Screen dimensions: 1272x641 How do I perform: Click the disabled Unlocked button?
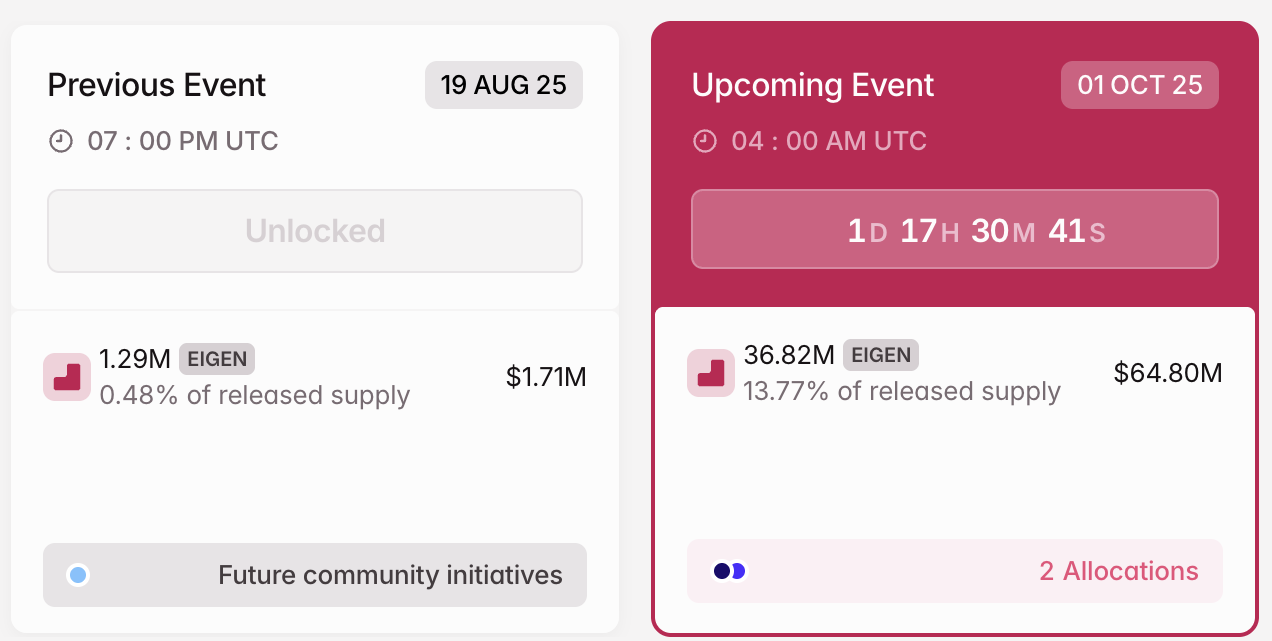[x=315, y=231]
